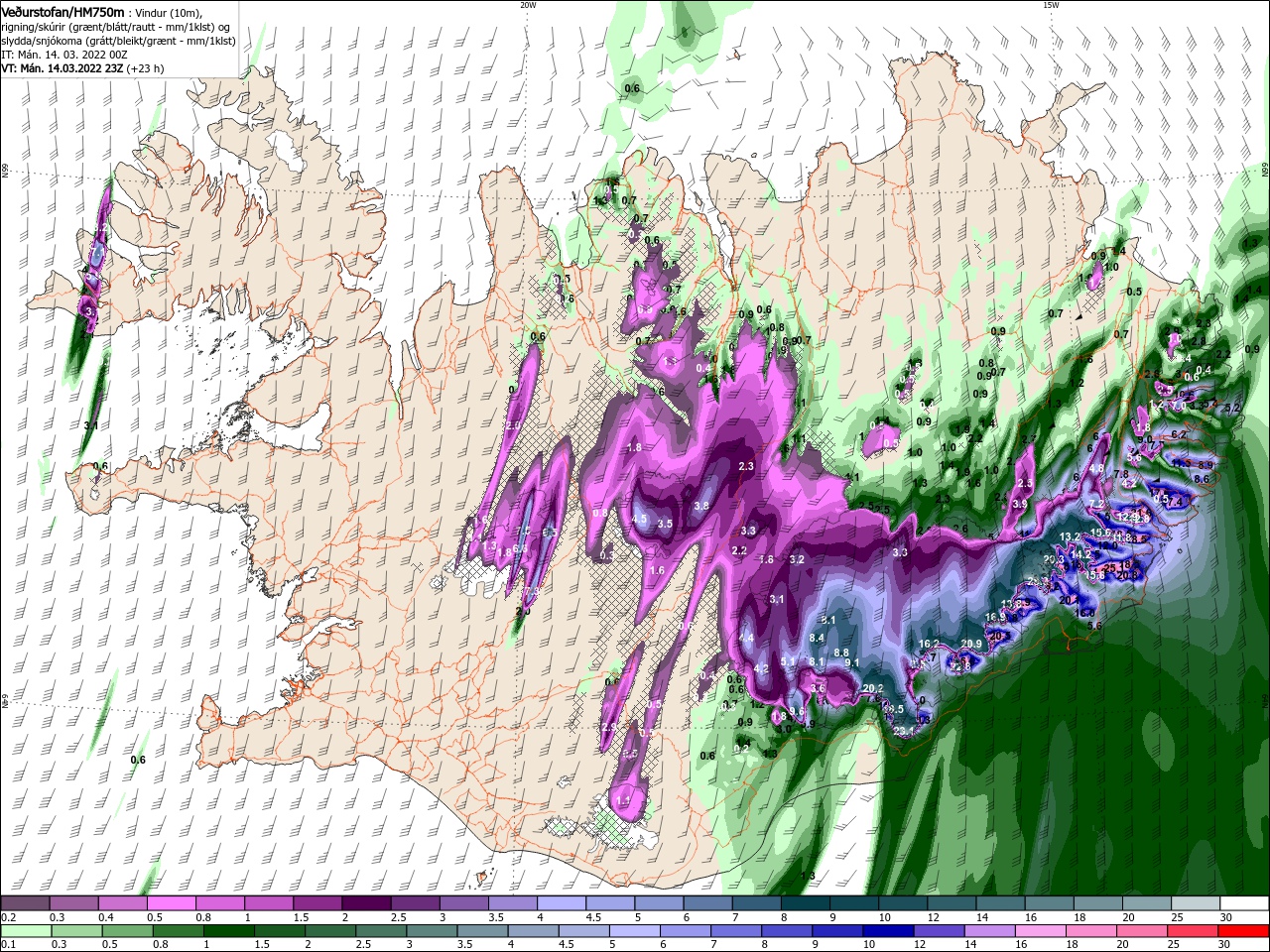The image size is (1270, 952).
Task: Click the 3.8 value in the central highlands
Action: [x=701, y=506]
